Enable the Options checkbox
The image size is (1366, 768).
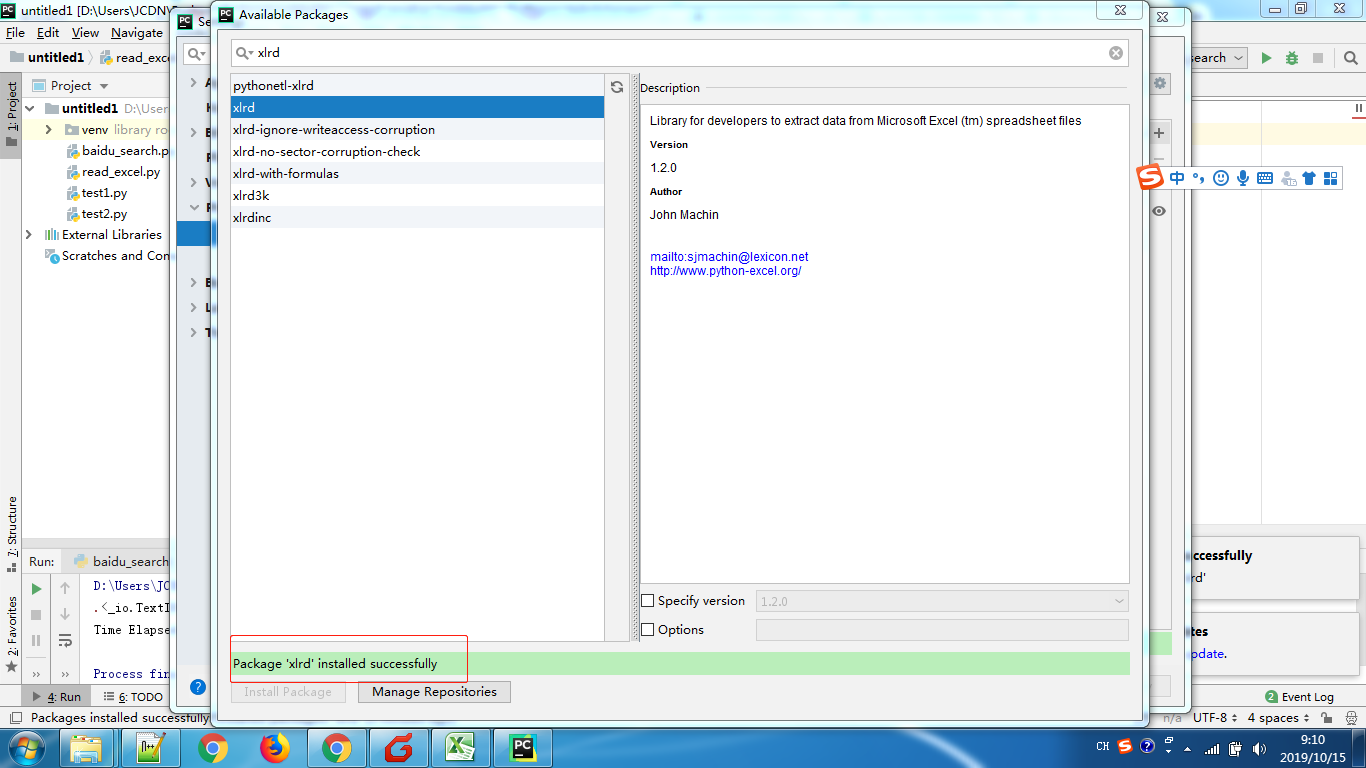pos(647,630)
